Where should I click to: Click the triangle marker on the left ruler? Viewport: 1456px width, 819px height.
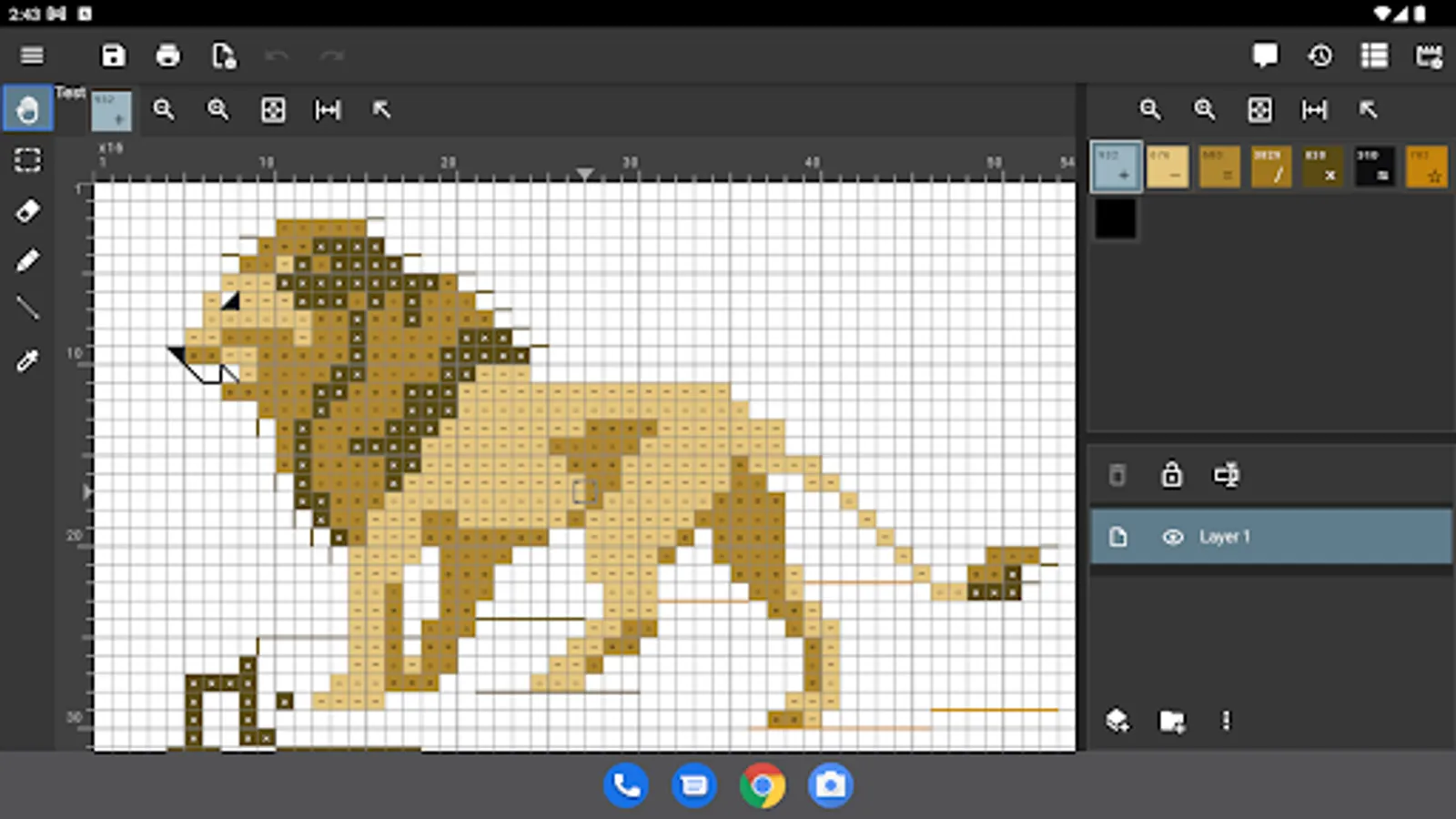[x=87, y=492]
